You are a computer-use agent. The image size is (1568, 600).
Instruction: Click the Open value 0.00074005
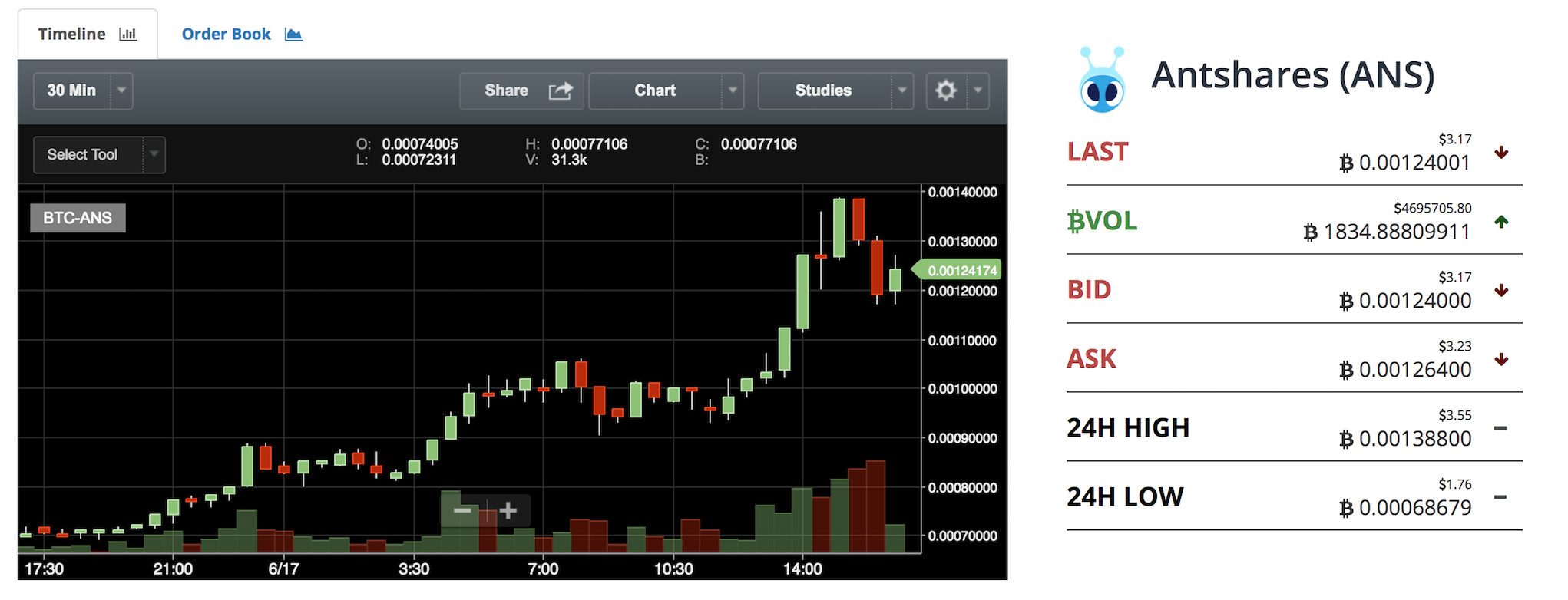tap(420, 144)
